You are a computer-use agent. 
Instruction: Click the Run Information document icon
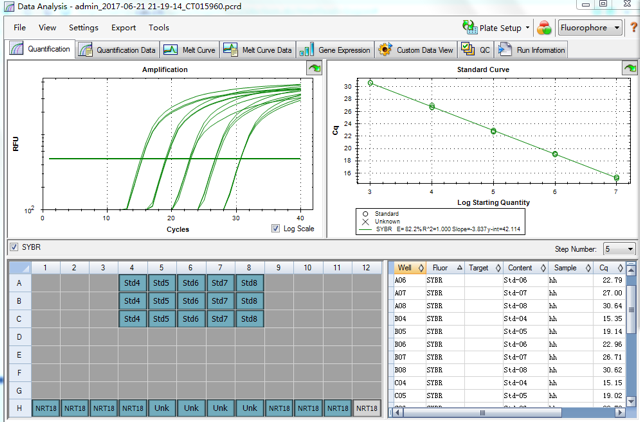505,50
